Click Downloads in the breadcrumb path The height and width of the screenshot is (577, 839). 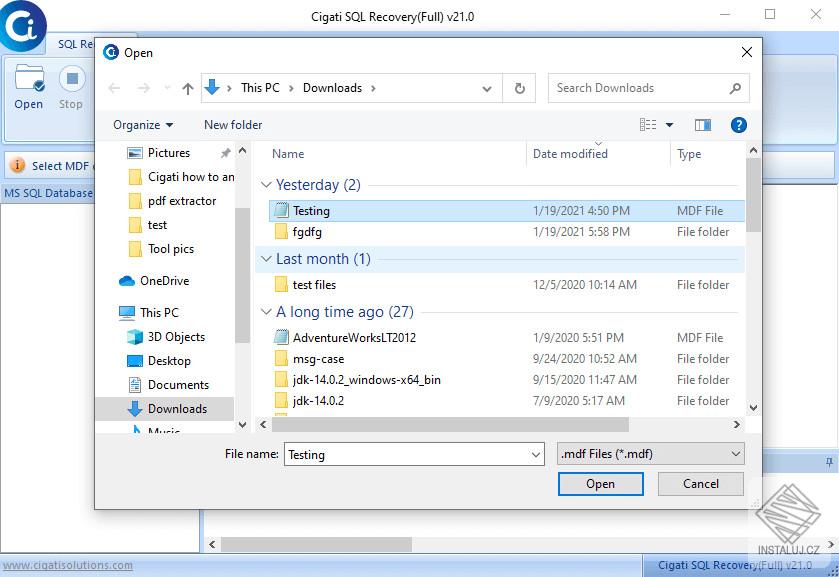(x=332, y=88)
